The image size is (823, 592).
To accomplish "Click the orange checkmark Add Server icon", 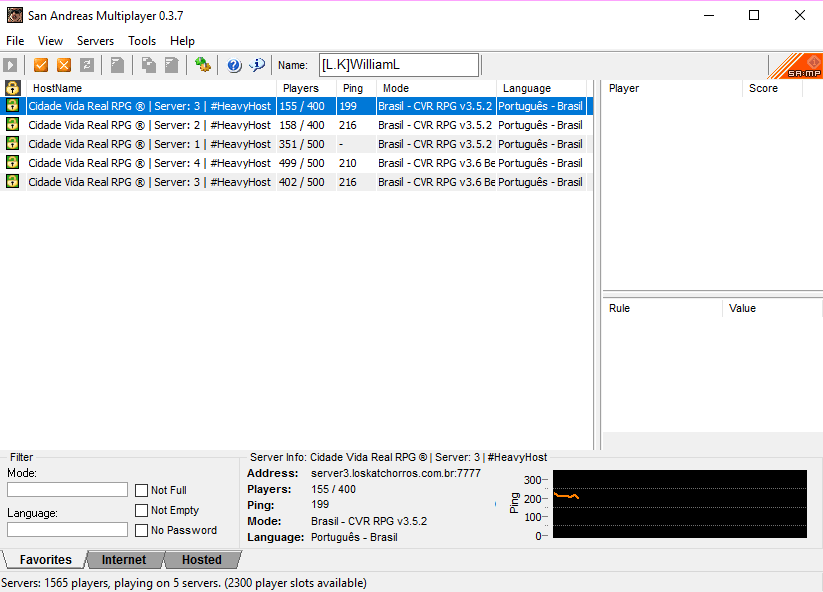I will (x=40, y=65).
